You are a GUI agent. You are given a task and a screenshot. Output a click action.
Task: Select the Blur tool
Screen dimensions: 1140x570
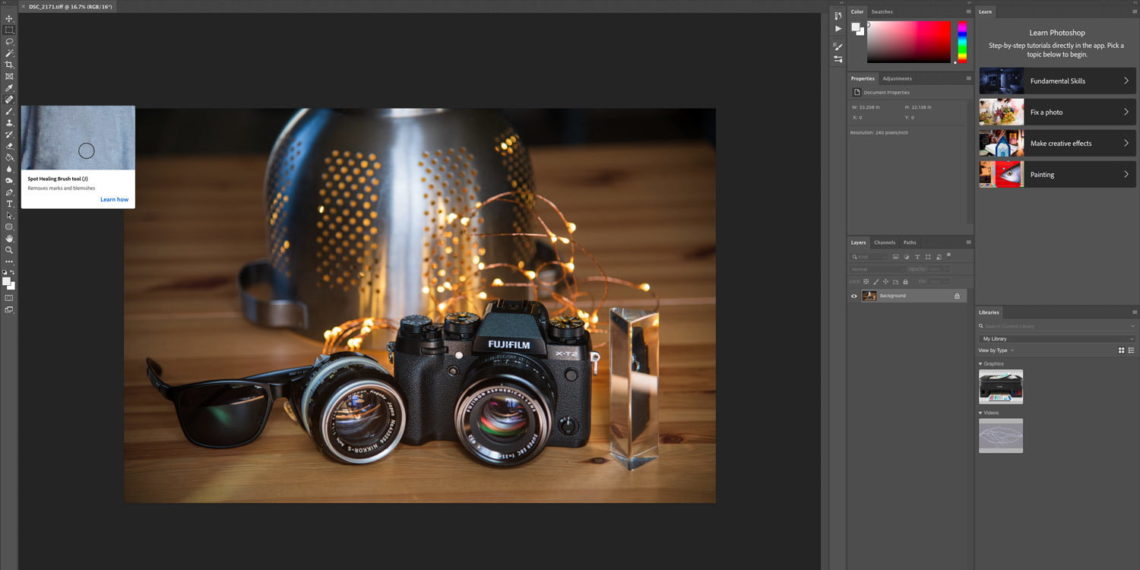pyautogui.click(x=9, y=169)
